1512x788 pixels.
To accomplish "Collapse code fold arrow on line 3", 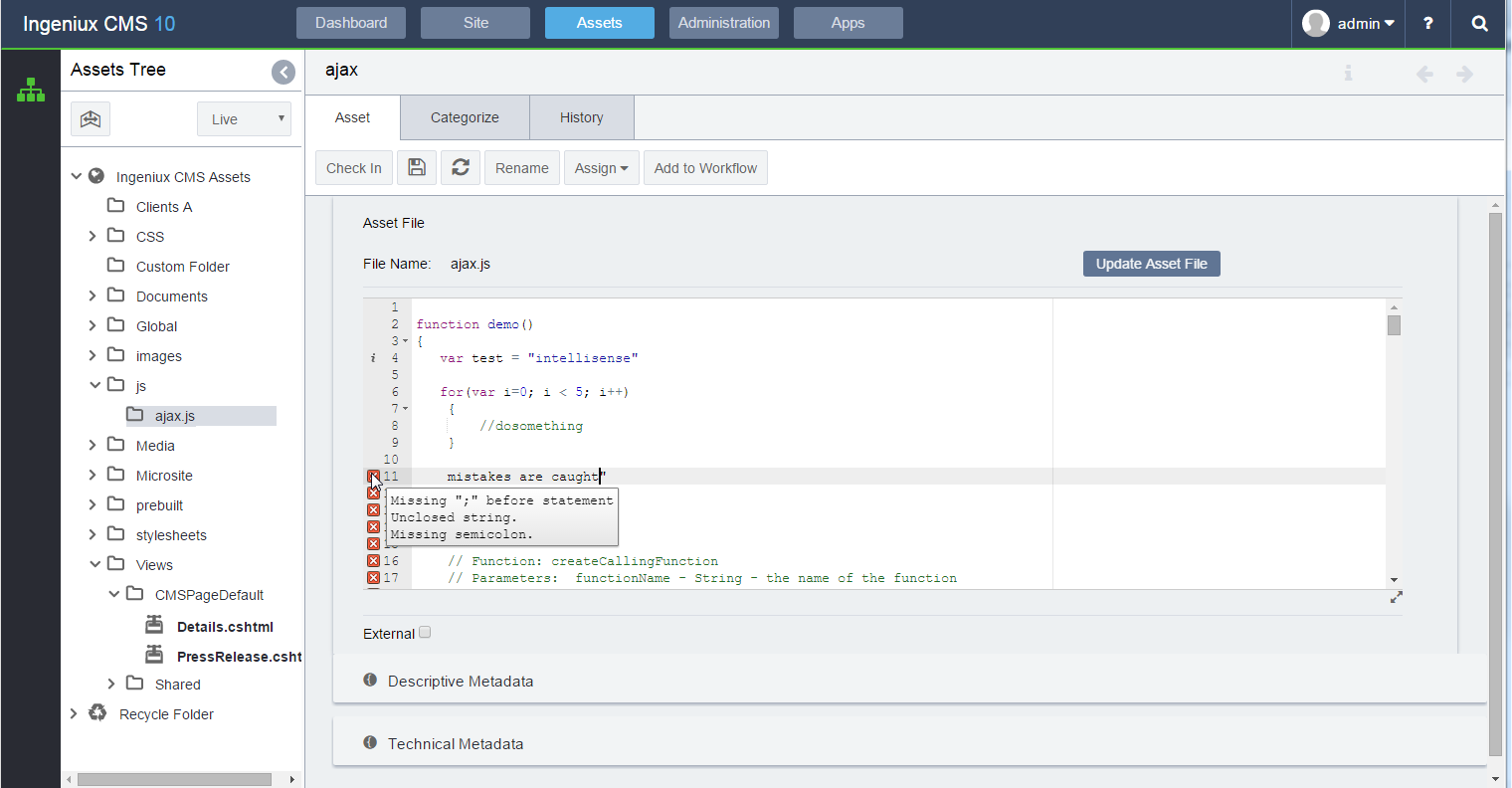I will [405, 341].
